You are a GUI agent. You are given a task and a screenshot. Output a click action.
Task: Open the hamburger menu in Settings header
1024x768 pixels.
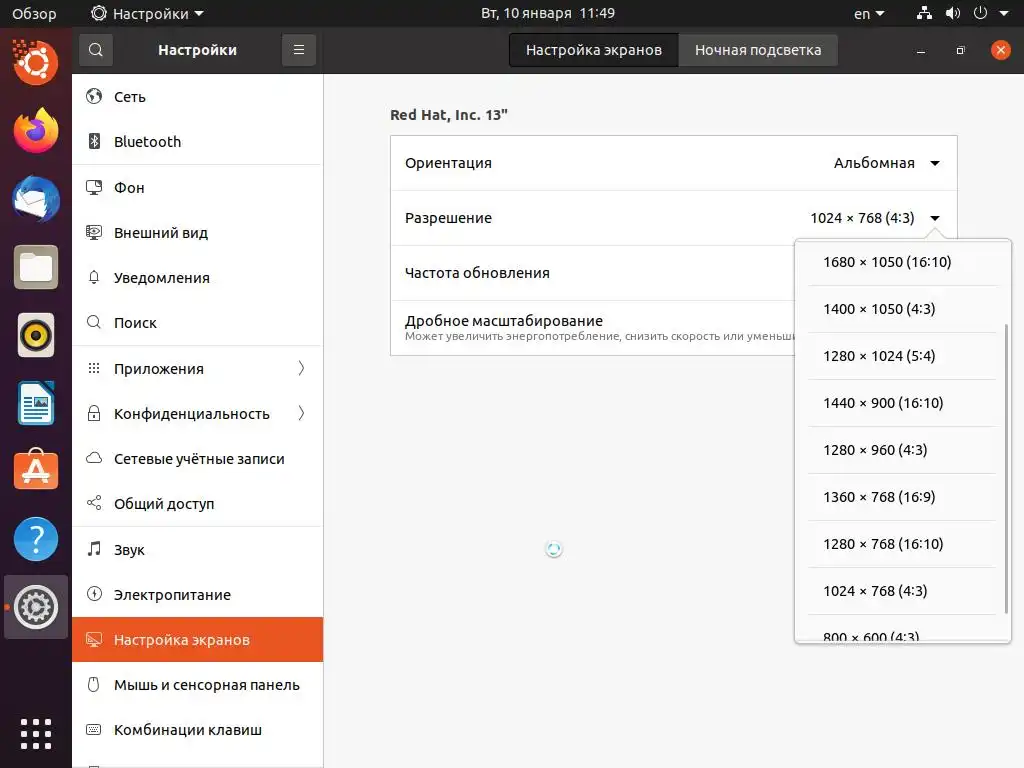click(298, 50)
